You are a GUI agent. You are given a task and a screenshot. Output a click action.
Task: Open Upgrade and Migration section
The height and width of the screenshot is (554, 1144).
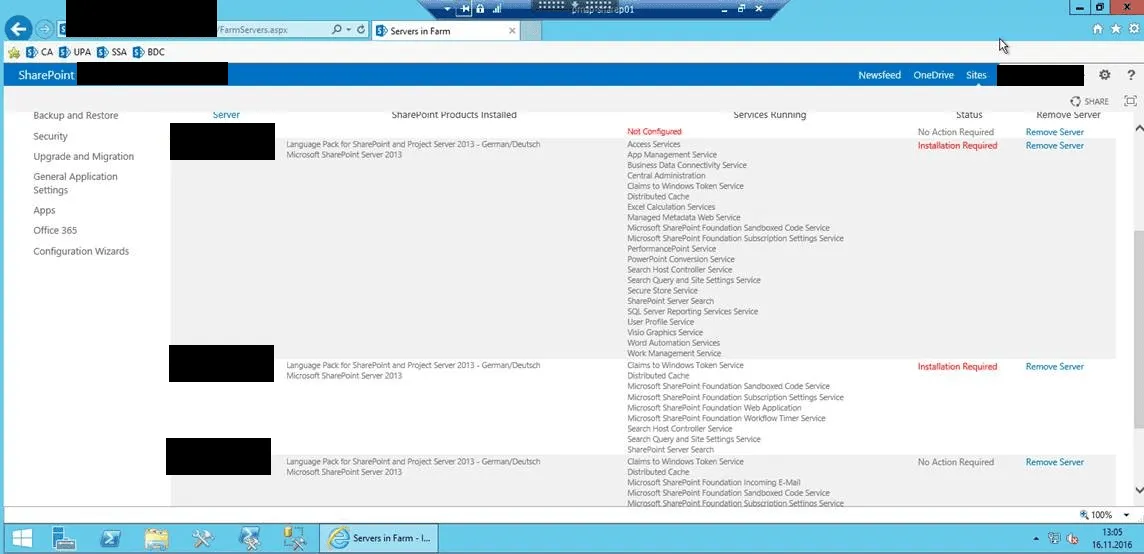pos(84,156)
